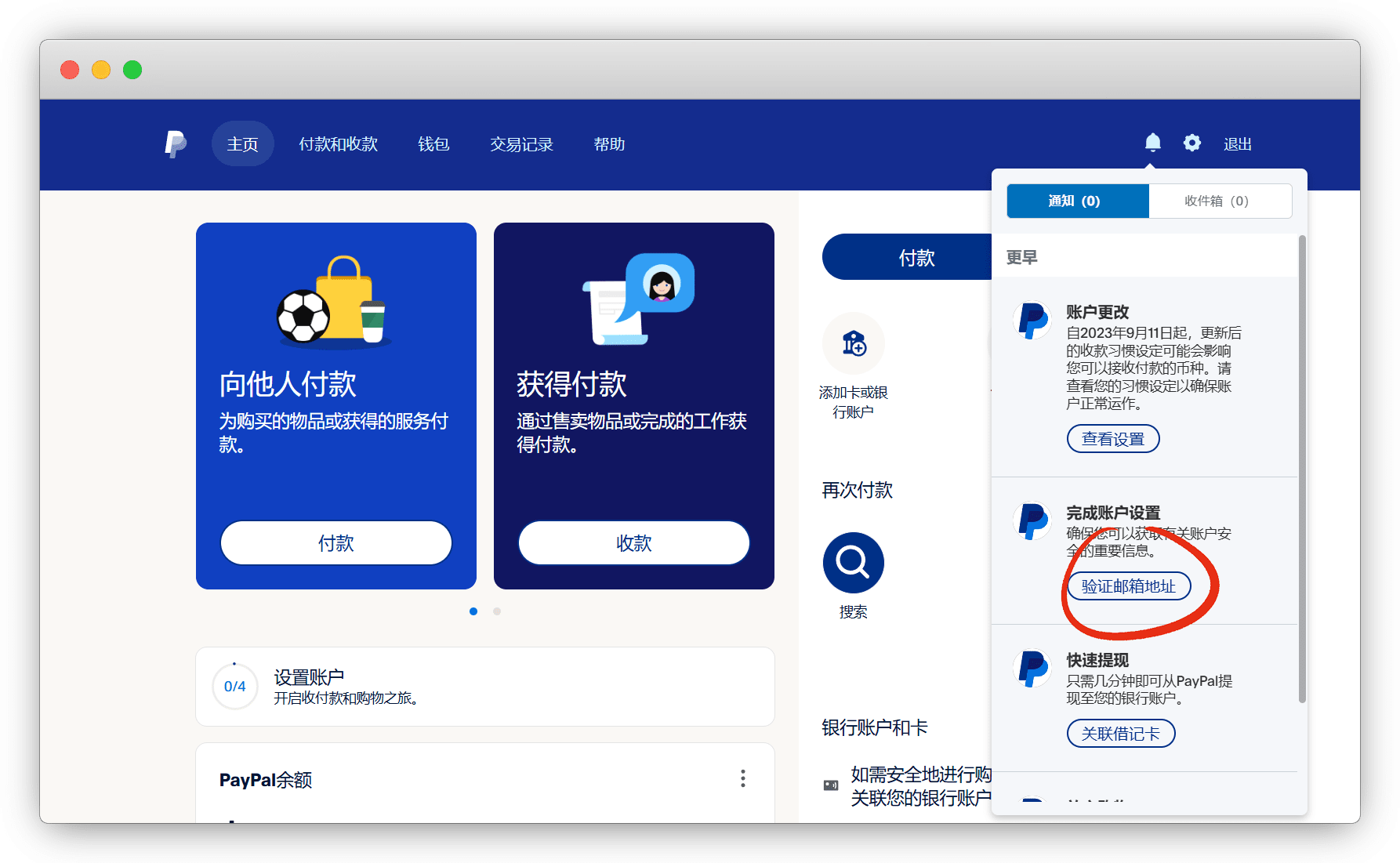The height and width of the screenshot is (863, 1400).
Task: Click the 查看设置 button
Action: pos(1112,439)
